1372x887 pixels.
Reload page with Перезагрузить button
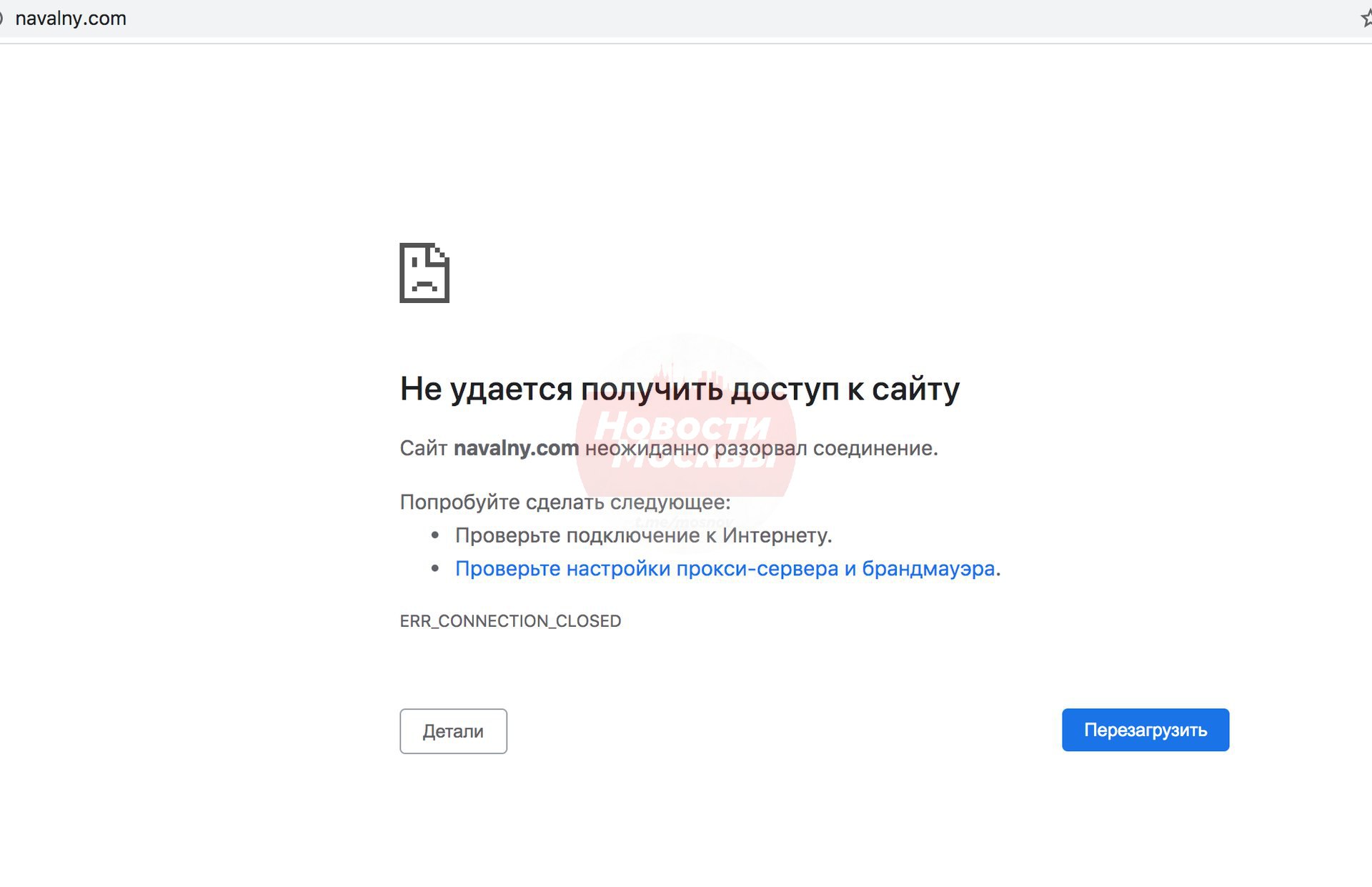pyautogui.click(x=1145, y=730)
